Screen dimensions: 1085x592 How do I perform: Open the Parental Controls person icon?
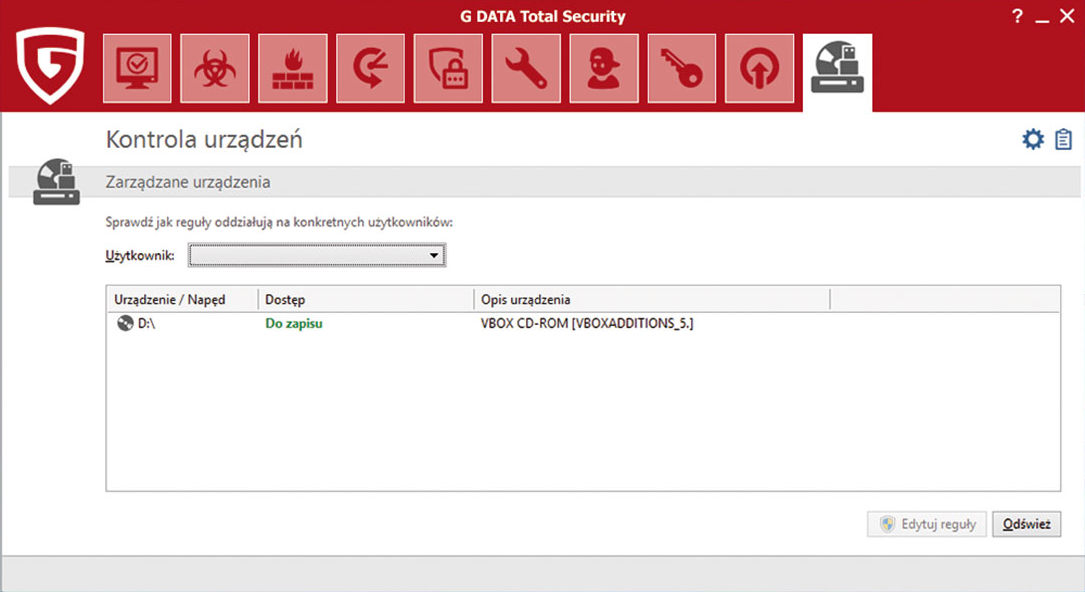604,68
